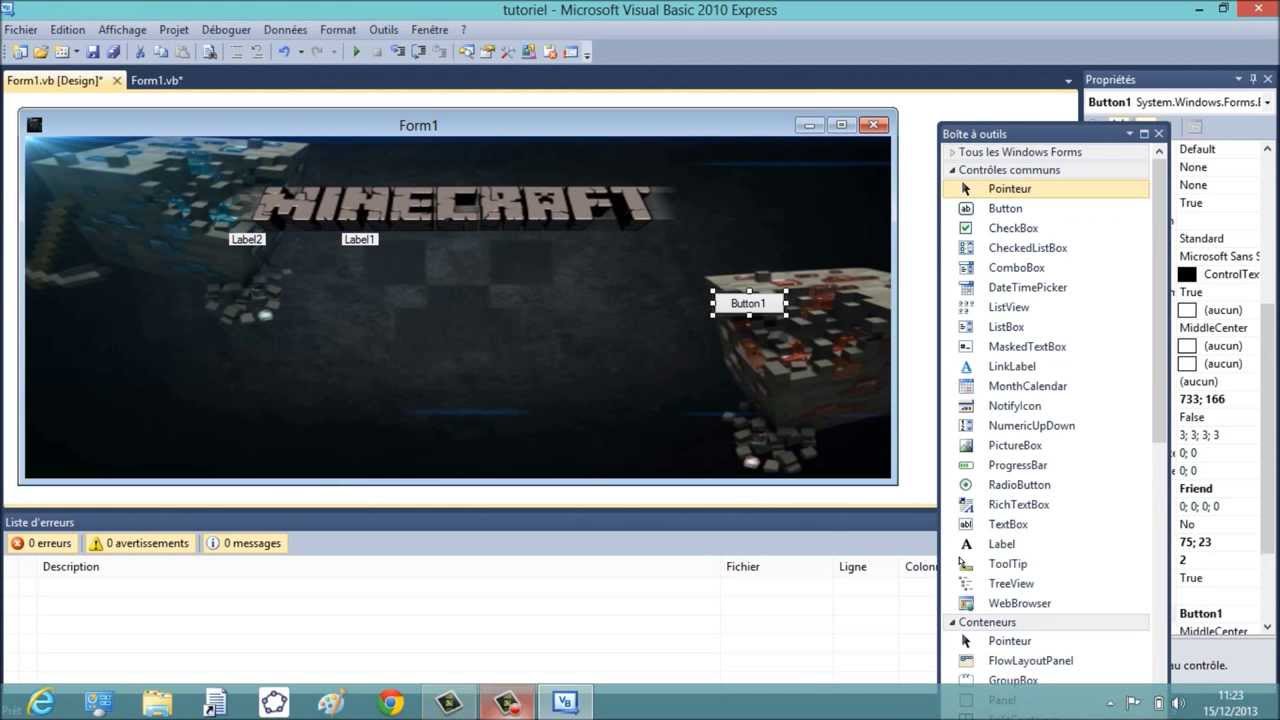
Task: Open the Propriétés panel options dropdown
Action: pyautogui.click(x=1238, y=79)
